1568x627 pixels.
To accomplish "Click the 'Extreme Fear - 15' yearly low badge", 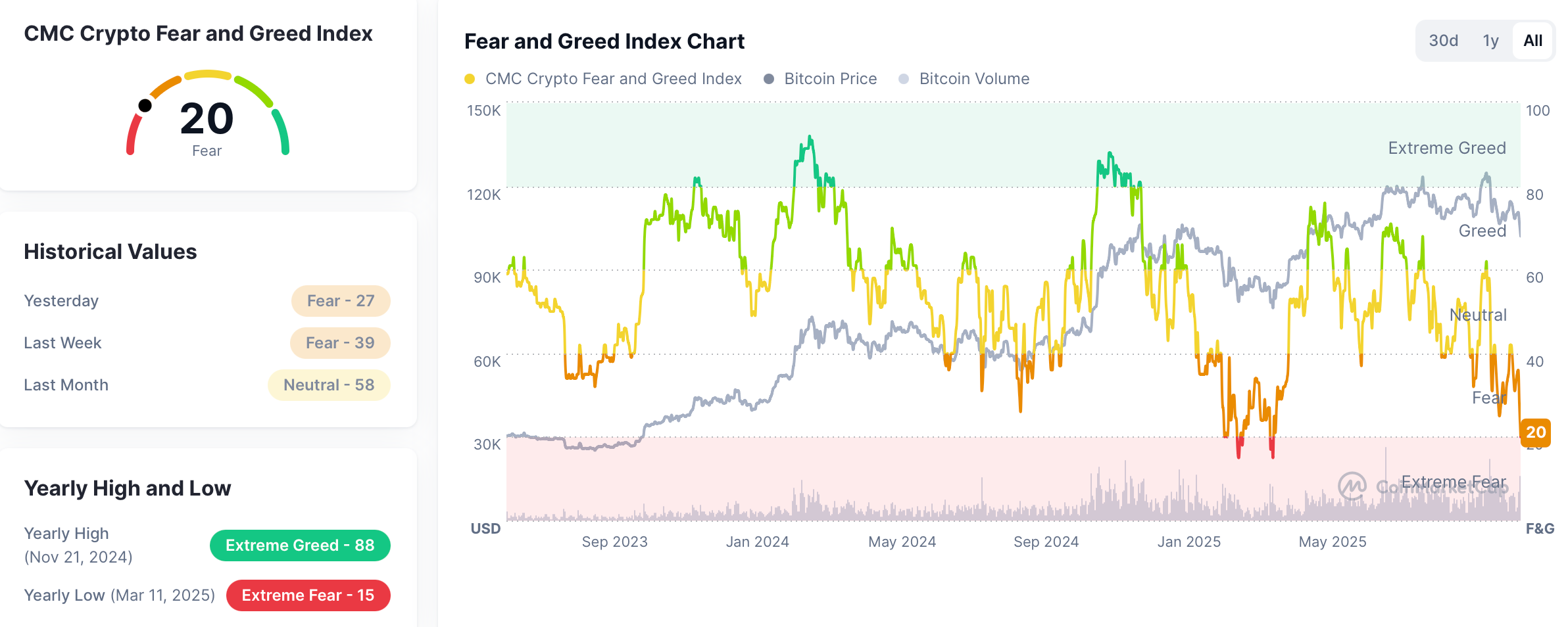I will [308, 595].
